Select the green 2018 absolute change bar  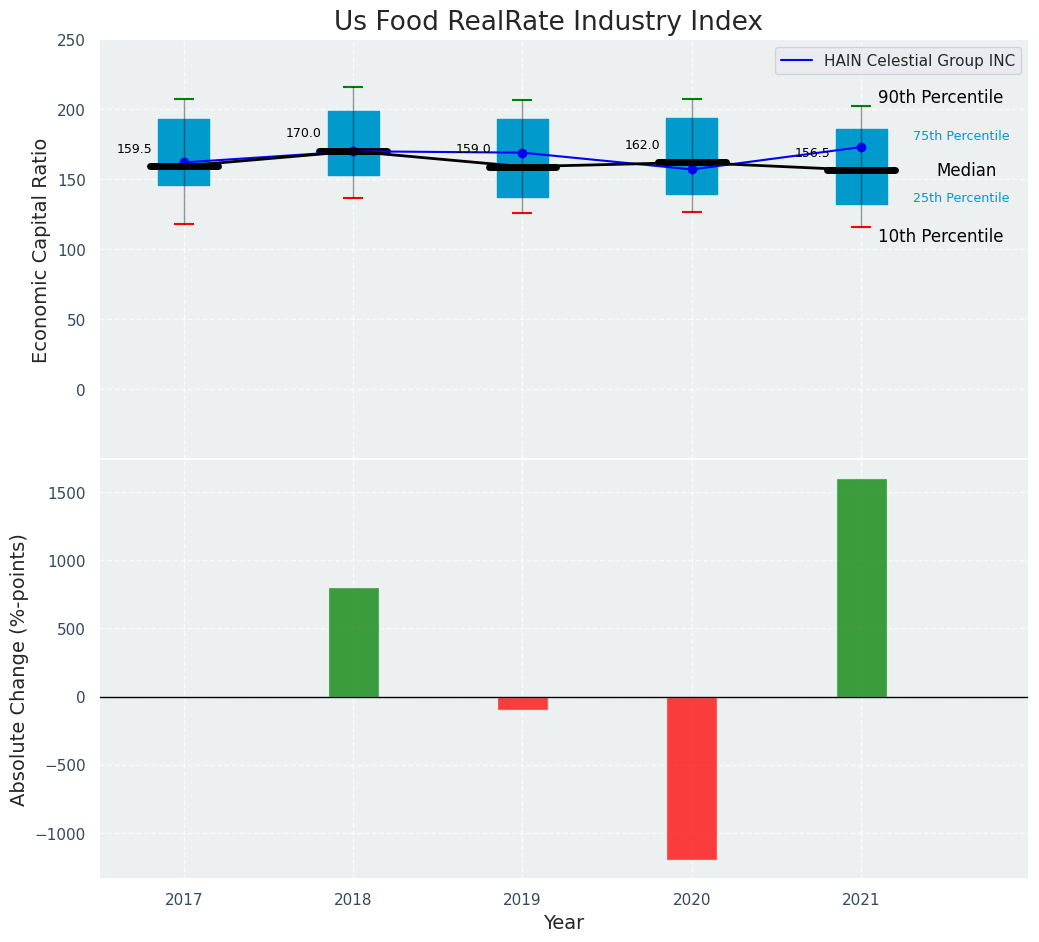pyautogui.click(x=354, y=642)
